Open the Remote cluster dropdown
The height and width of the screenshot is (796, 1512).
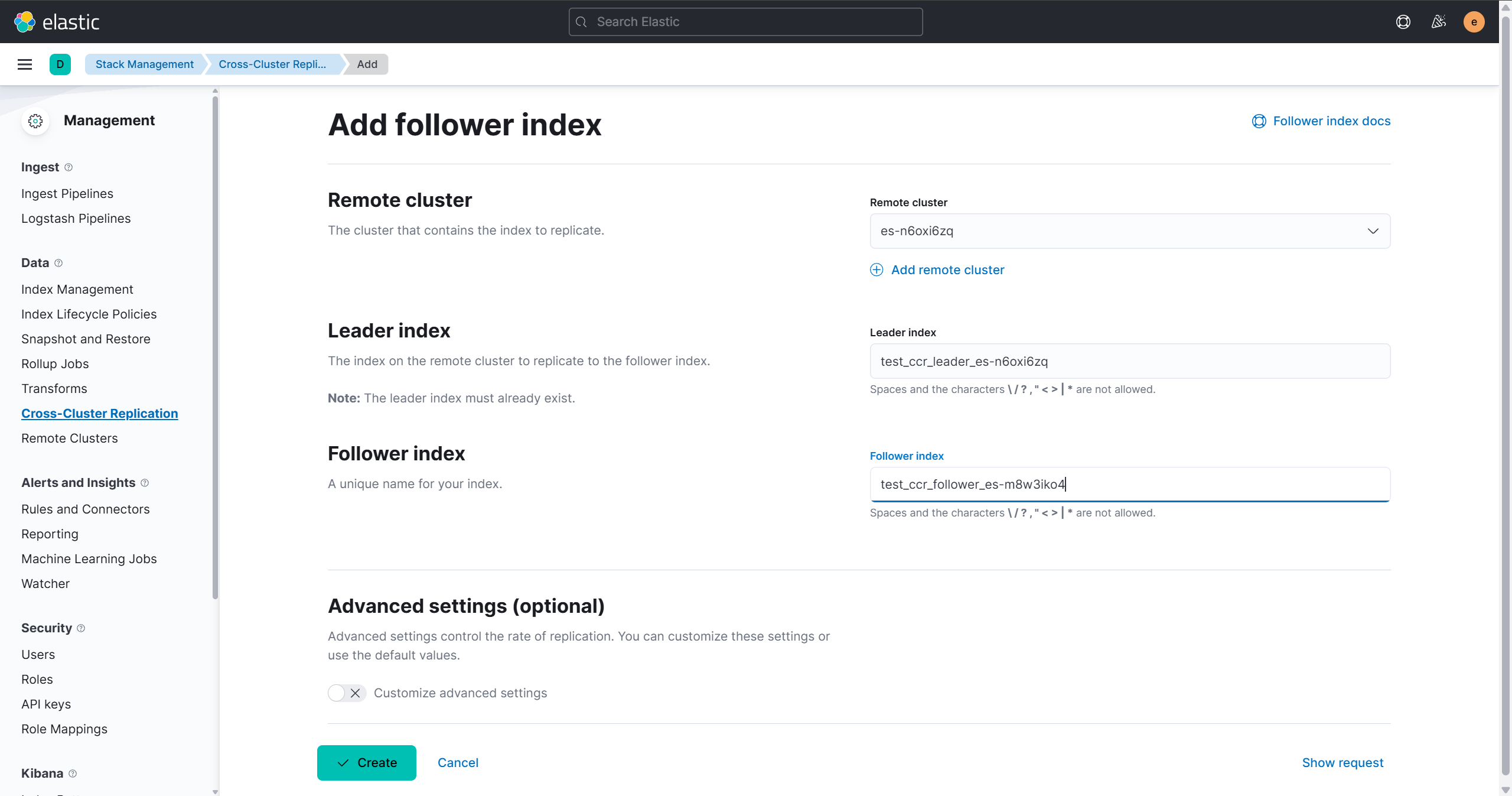[1129, 231]
